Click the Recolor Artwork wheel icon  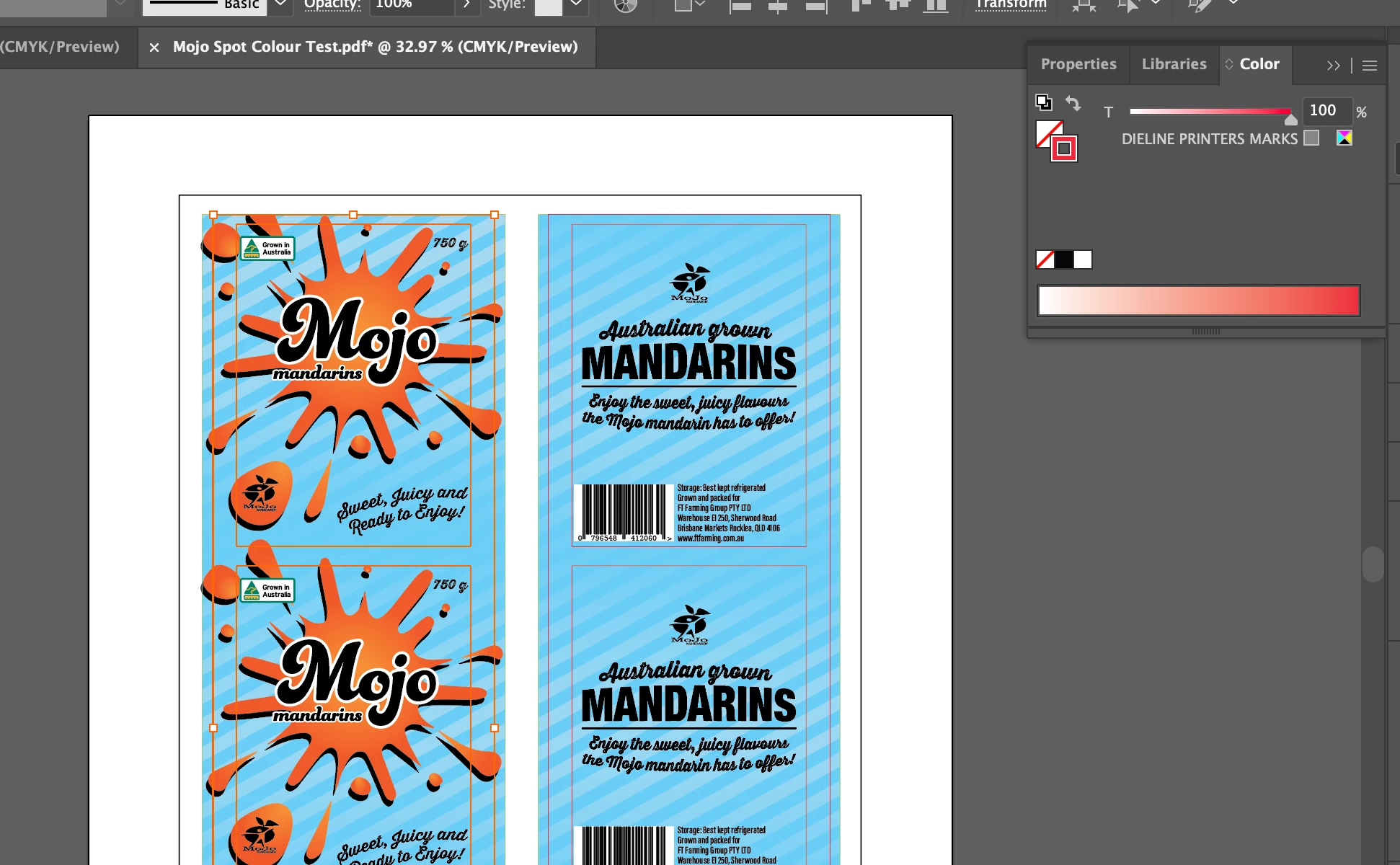[625, 6]
